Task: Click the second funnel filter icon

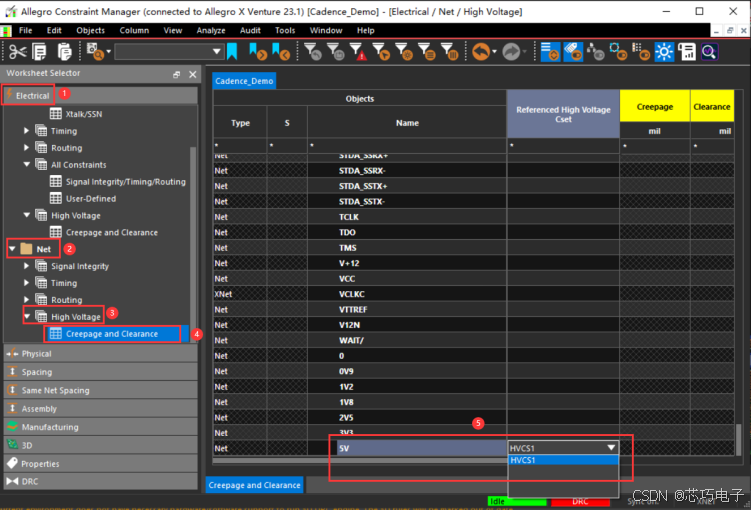Action: coord(336,51)
